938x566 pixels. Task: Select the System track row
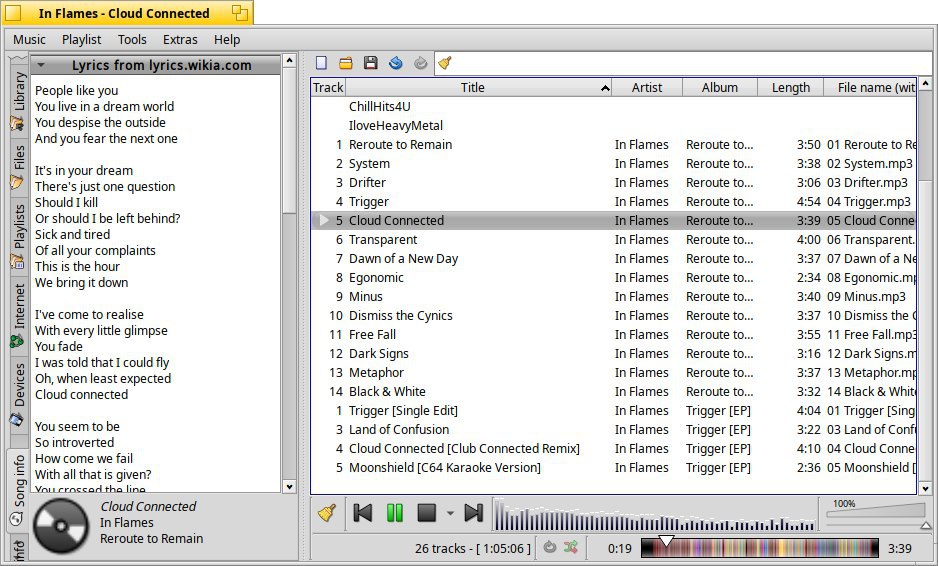pyautogui.click(x=613, y=164)
